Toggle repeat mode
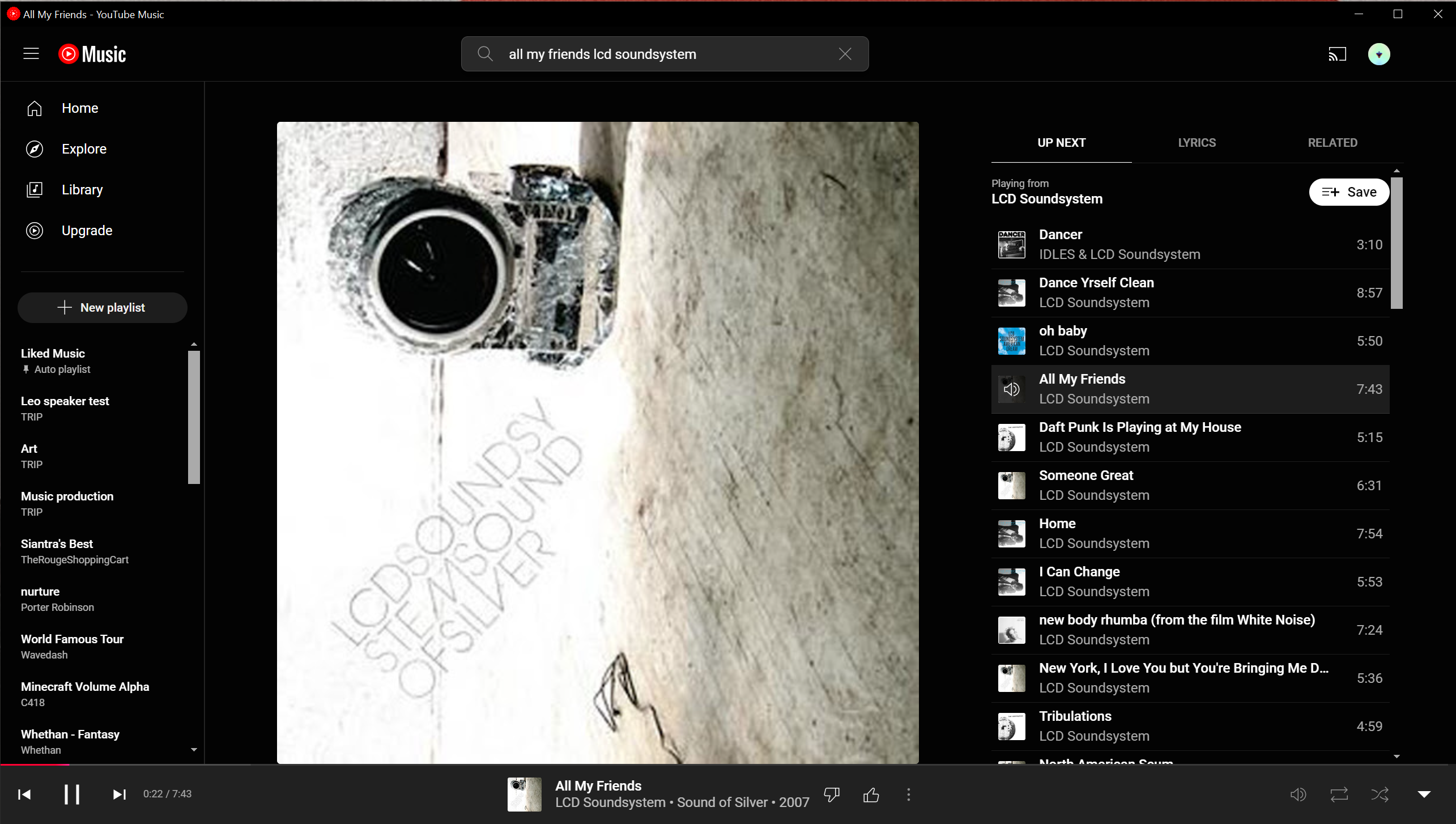 (1339, 795)
